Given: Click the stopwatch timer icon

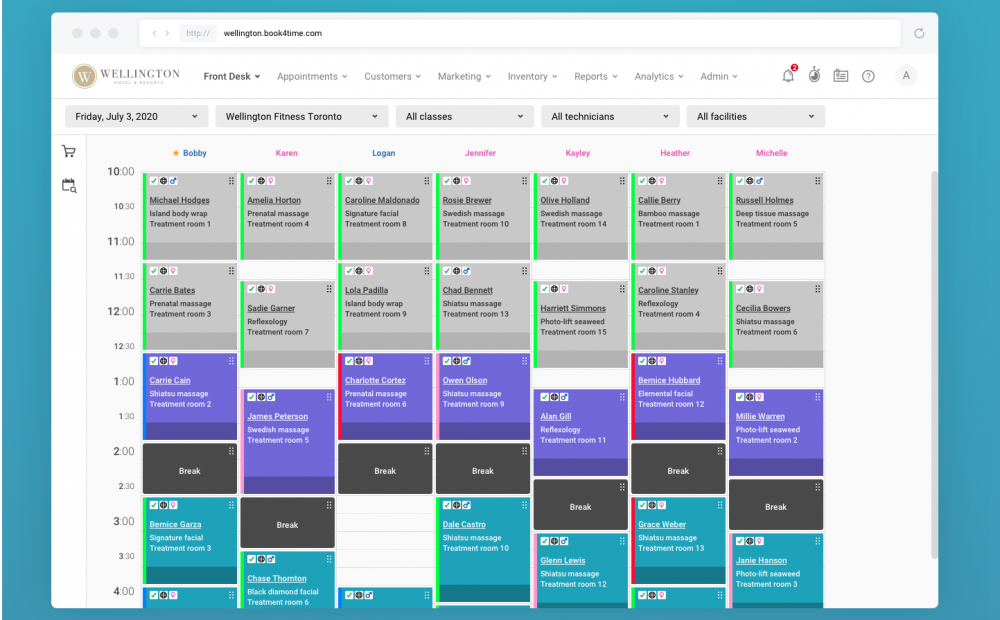Looking at the screenshot, I should coord(814,76).
